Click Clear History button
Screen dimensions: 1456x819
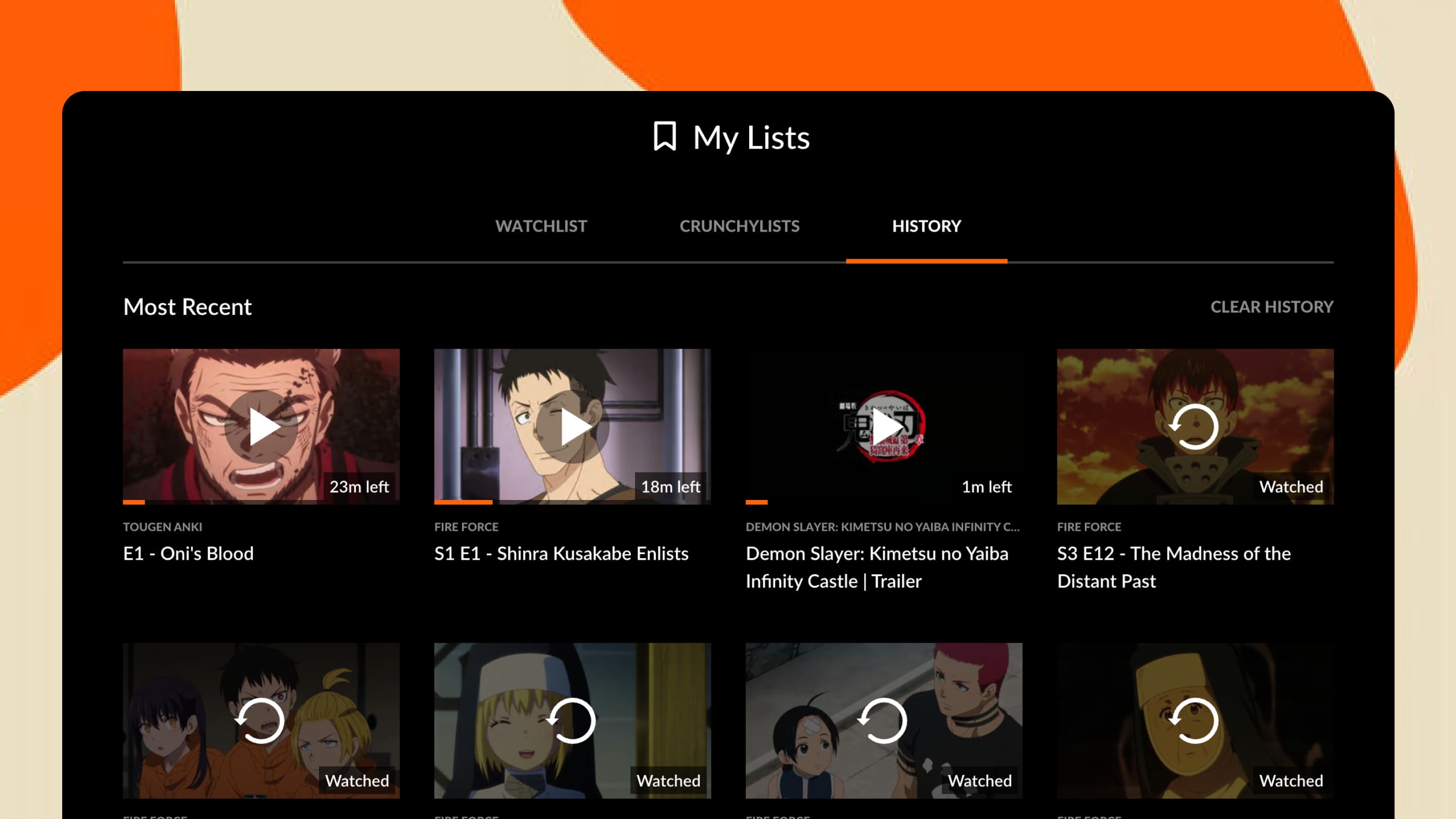click(1271, 306)
